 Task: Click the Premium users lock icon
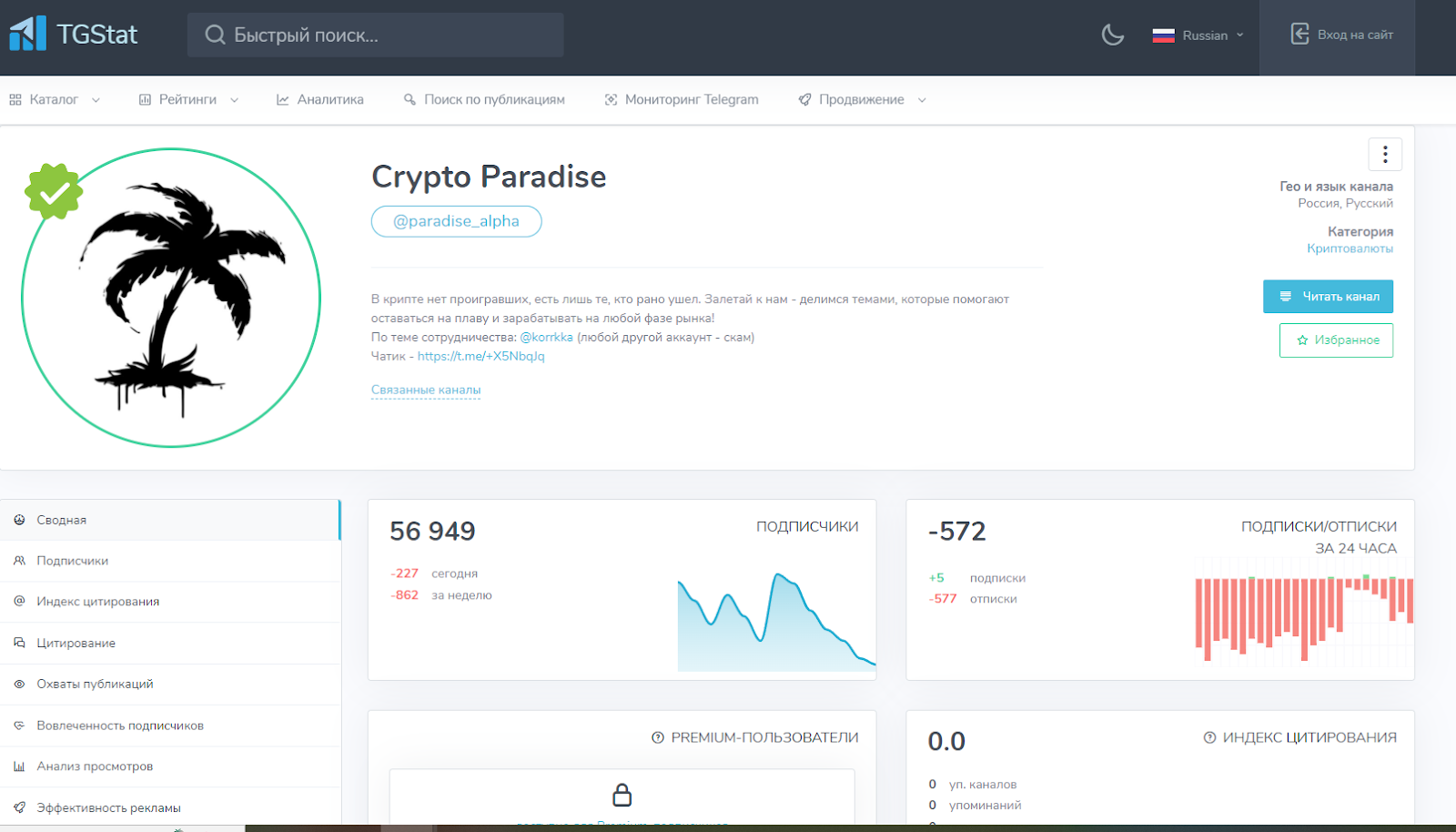point(622,795)
